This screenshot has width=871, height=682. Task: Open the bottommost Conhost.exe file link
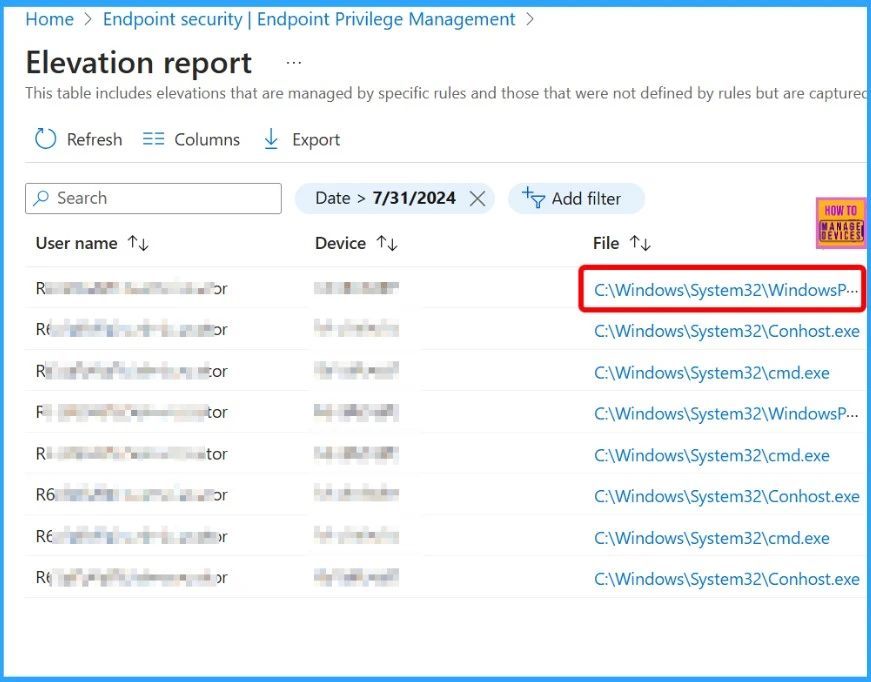pos(727,579)
